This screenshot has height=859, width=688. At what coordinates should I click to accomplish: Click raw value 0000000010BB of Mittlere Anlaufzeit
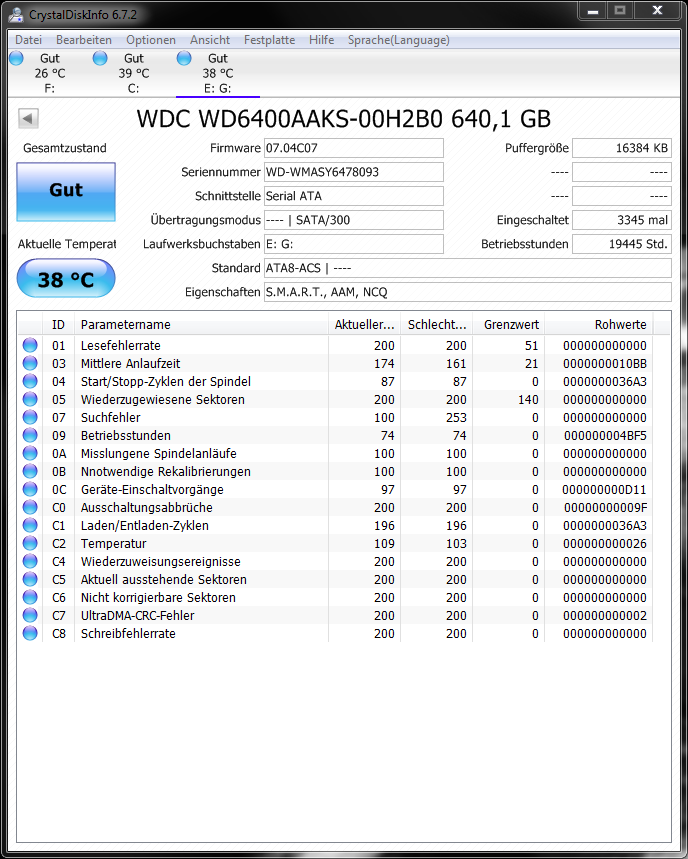point(605,364)
